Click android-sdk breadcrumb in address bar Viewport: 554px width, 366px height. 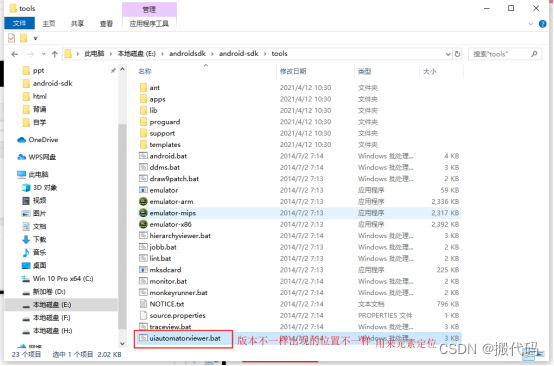pos(238,54)
